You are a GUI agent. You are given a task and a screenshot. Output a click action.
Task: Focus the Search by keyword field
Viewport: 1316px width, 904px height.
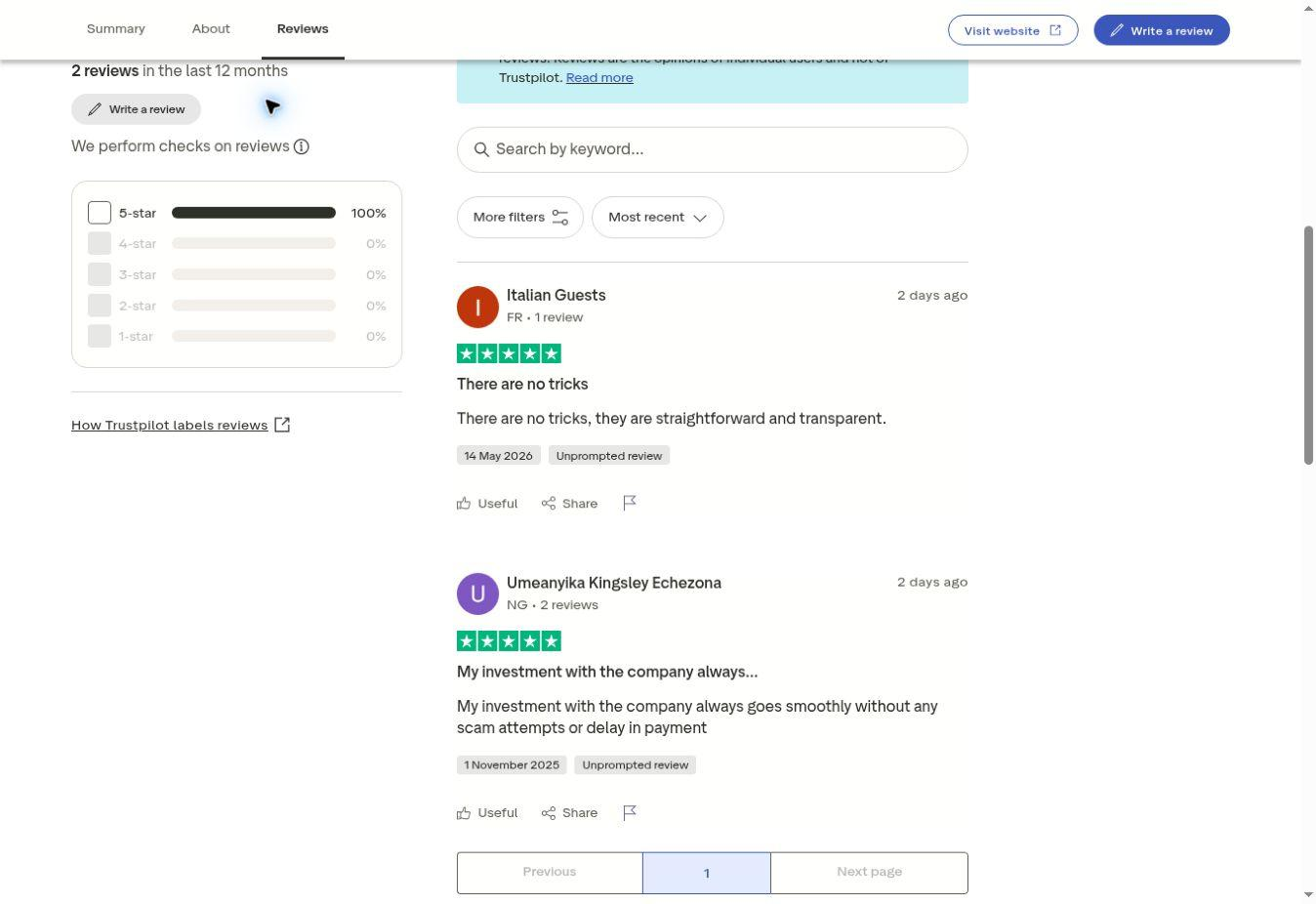(x=713, y=149)
